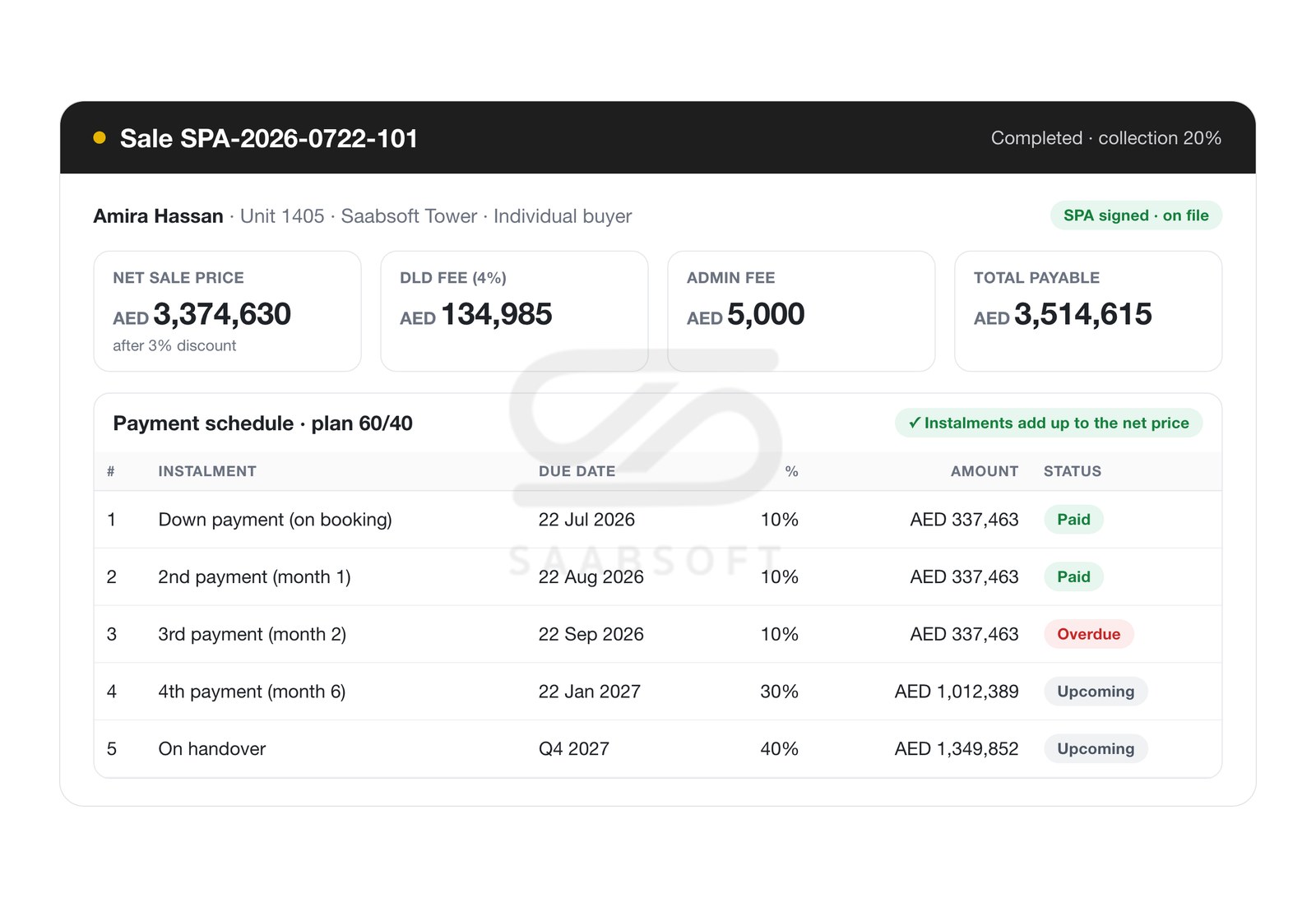
Task: Click the due date "22 Sep 2026"
Action: click(x=591, y=635)
